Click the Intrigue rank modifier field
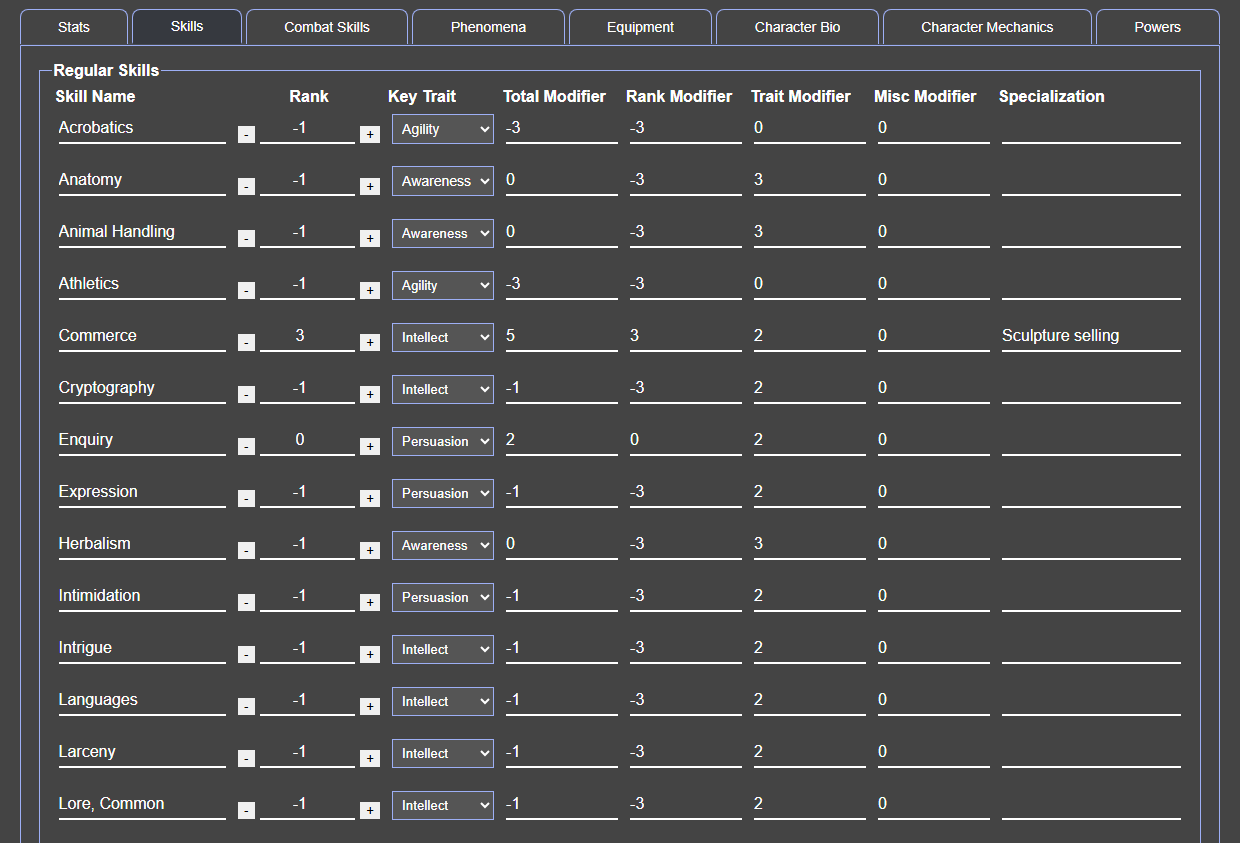This screenshot has width=1240, height=843. pyautogui.click(x=685, y=648)
